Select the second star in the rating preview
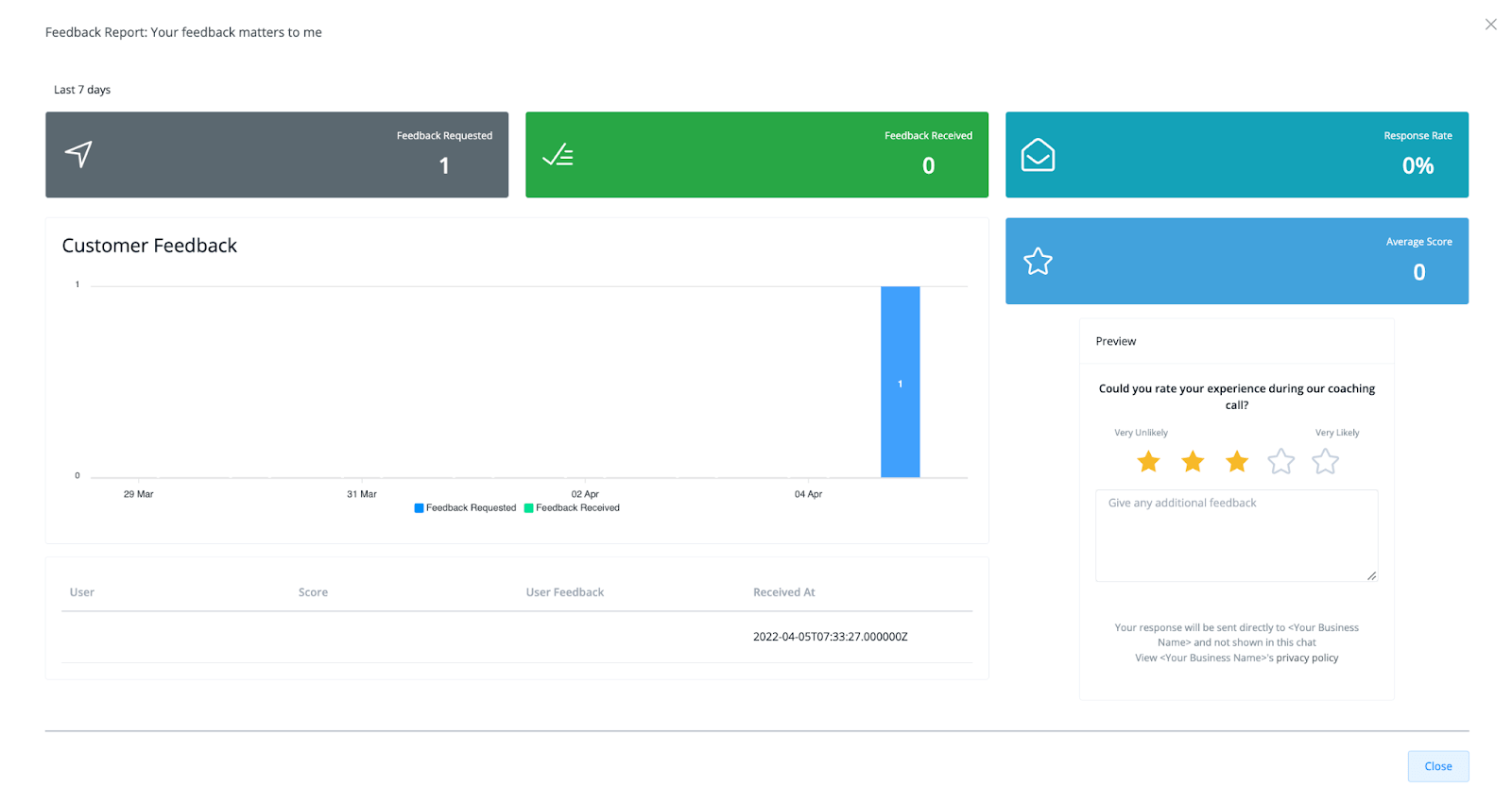This screenshot has height=804, width=1512. tap(1193, 461)
